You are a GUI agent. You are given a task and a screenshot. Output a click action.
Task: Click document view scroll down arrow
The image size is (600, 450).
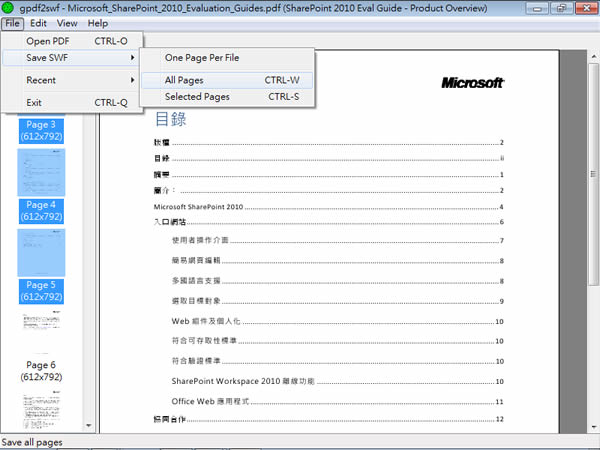[593, 427]
